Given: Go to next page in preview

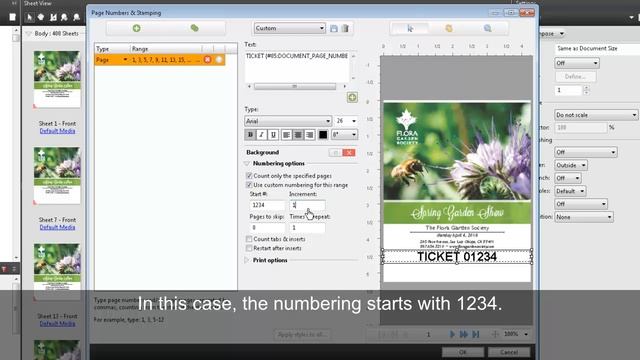Looking at the screenshot, I should pos(452,334).
